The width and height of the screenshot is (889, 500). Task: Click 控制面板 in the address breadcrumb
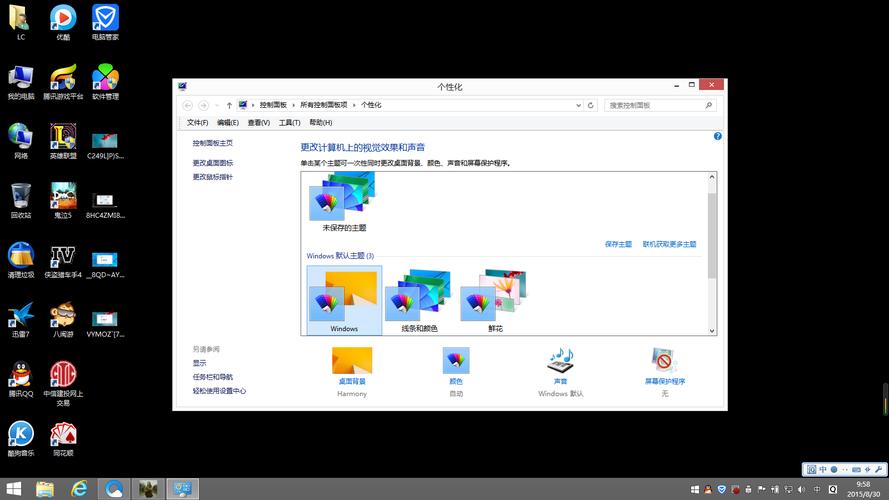273,105
